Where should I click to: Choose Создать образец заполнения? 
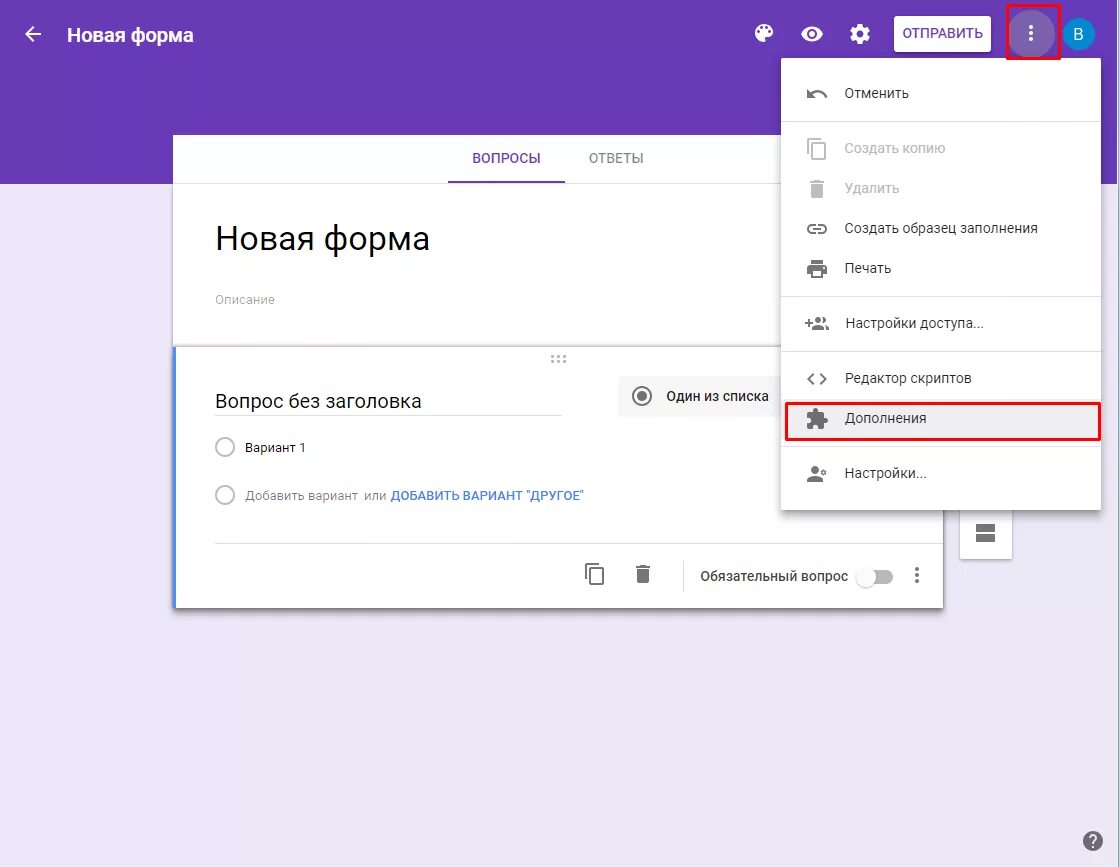tap(941, 228)
